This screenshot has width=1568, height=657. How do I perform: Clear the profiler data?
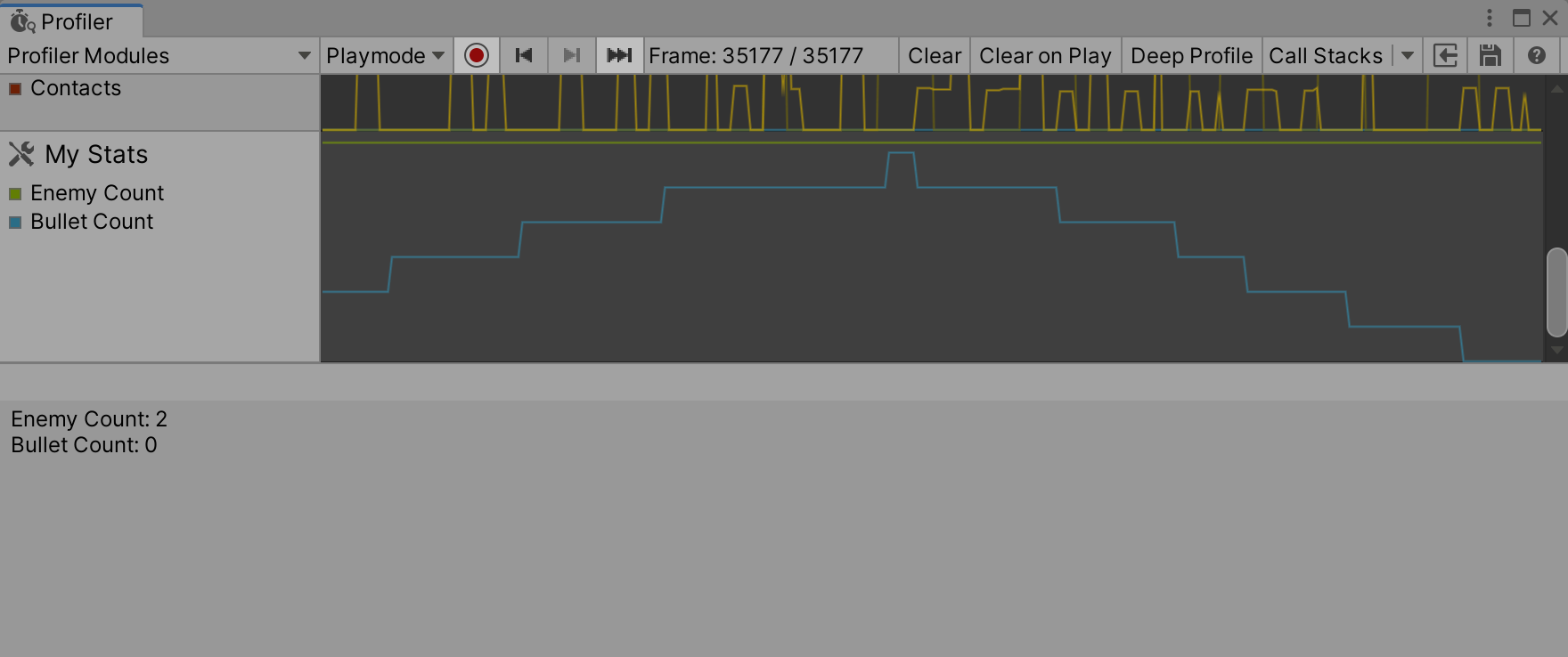coord(934,54)
